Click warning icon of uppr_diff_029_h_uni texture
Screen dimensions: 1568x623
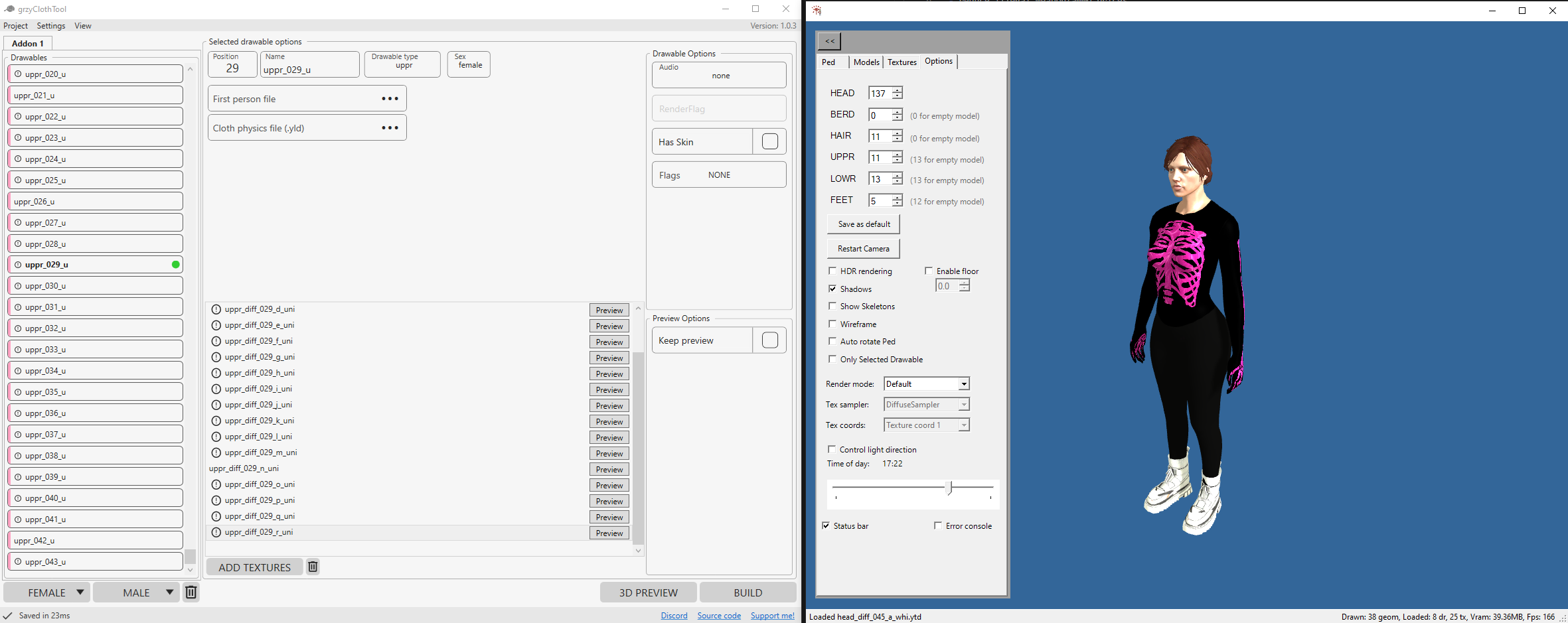click(x=216, y=373)
